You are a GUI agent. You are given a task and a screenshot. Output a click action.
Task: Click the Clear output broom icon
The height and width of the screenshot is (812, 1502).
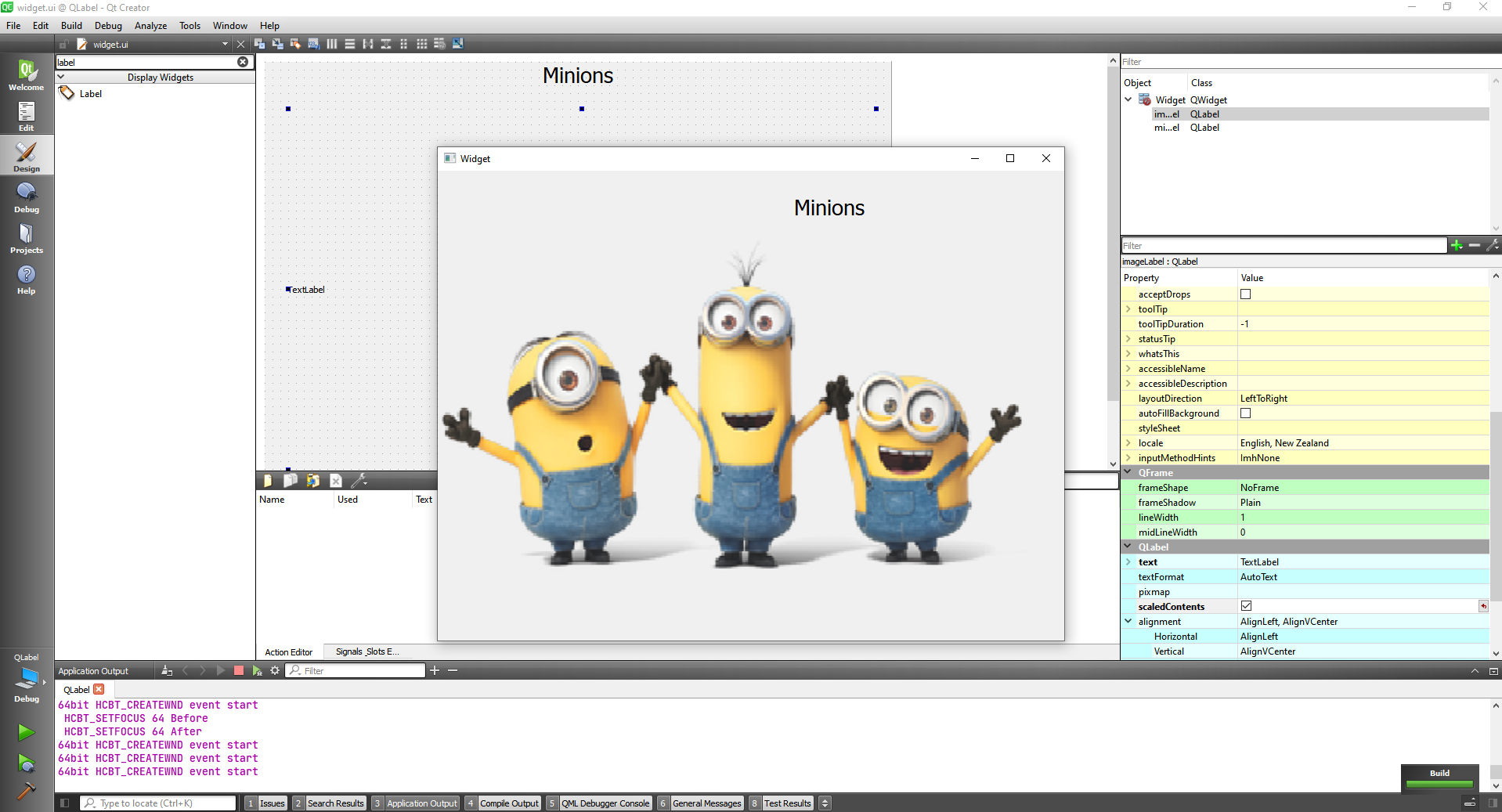[167, 670]
